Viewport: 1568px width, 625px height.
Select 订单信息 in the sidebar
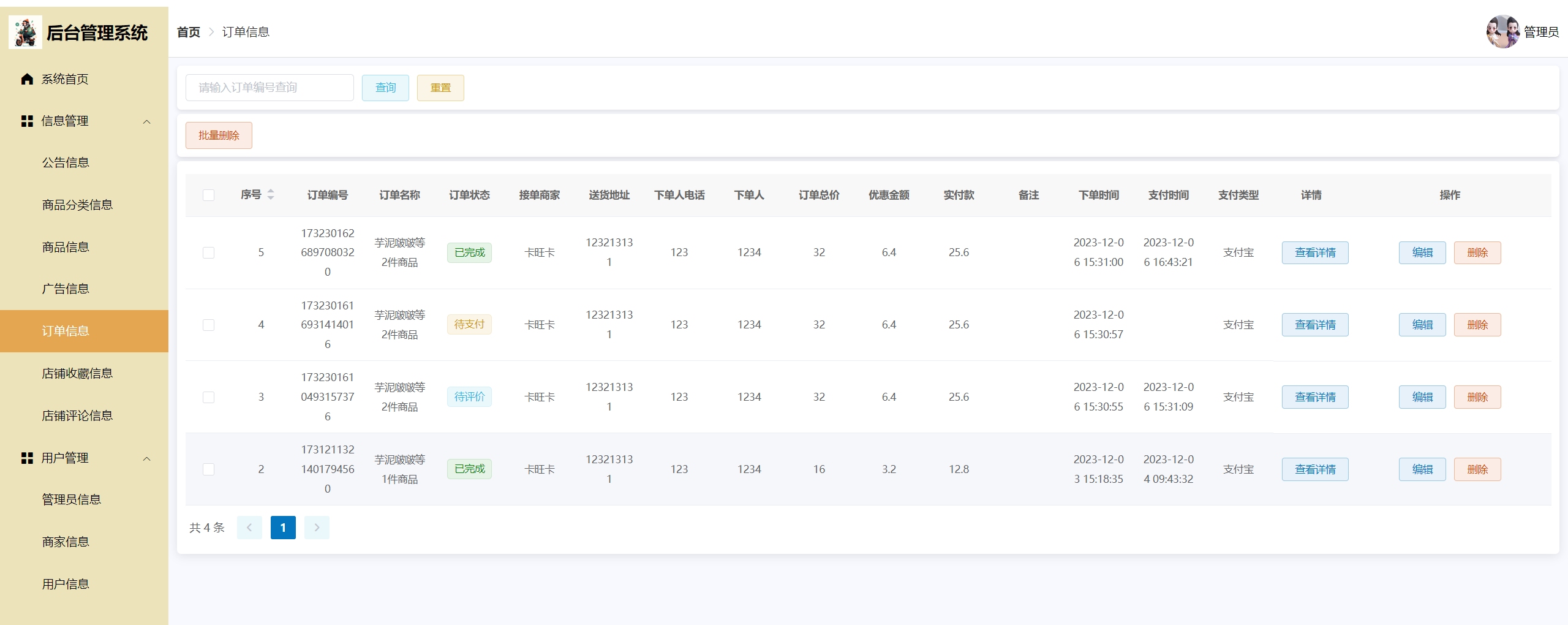coord(84,331)
